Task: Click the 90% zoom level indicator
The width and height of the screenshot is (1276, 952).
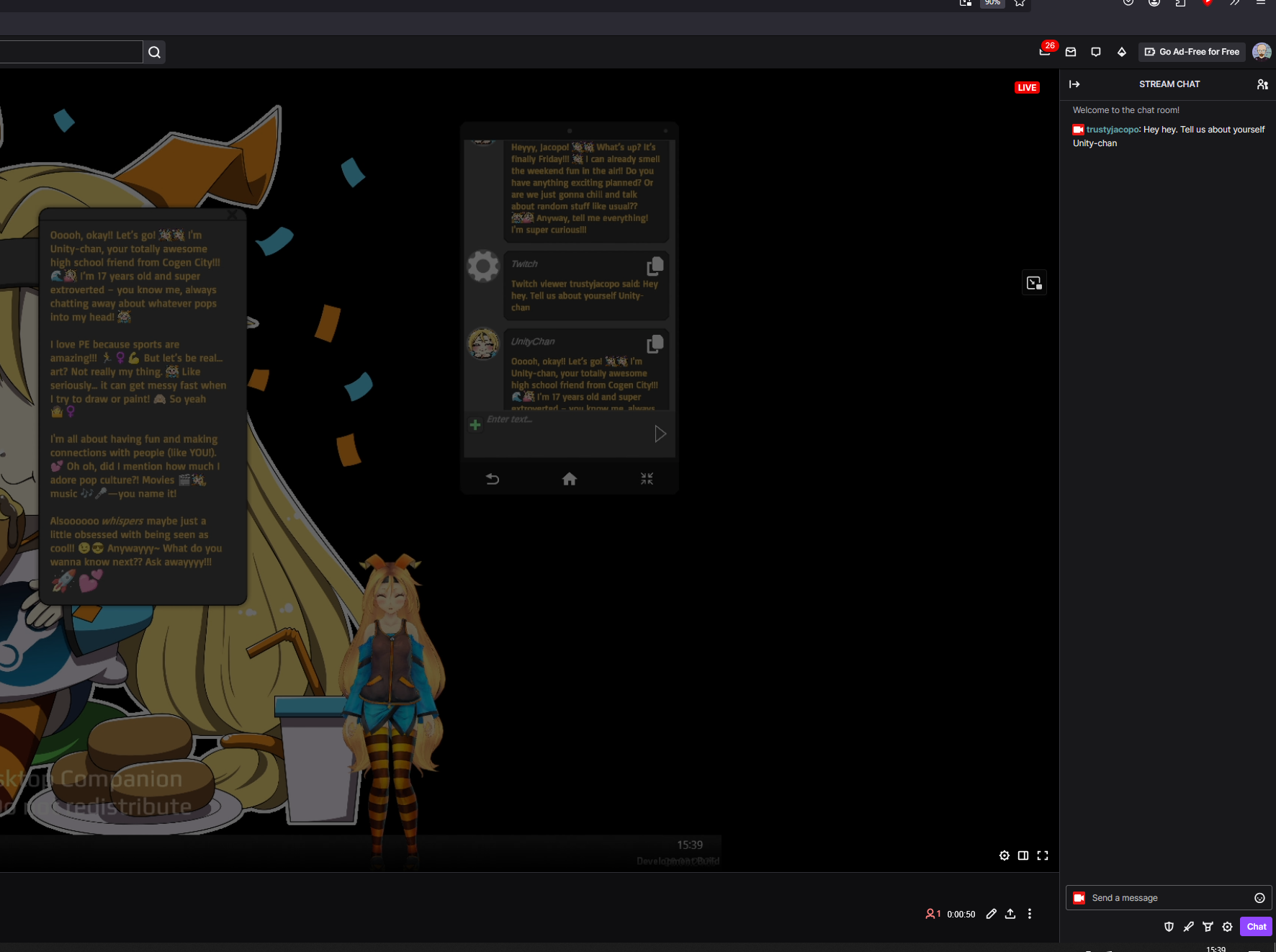Action: [992, 3]
